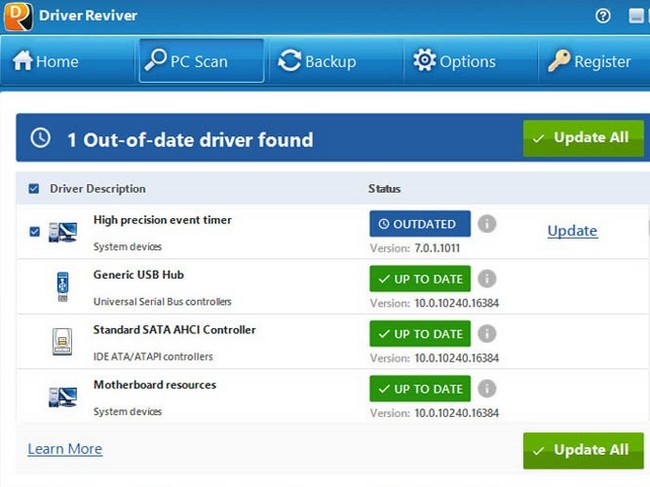Open info icon for Motherboard resources
Screen dimensions: 650x487
pos(487,389)
